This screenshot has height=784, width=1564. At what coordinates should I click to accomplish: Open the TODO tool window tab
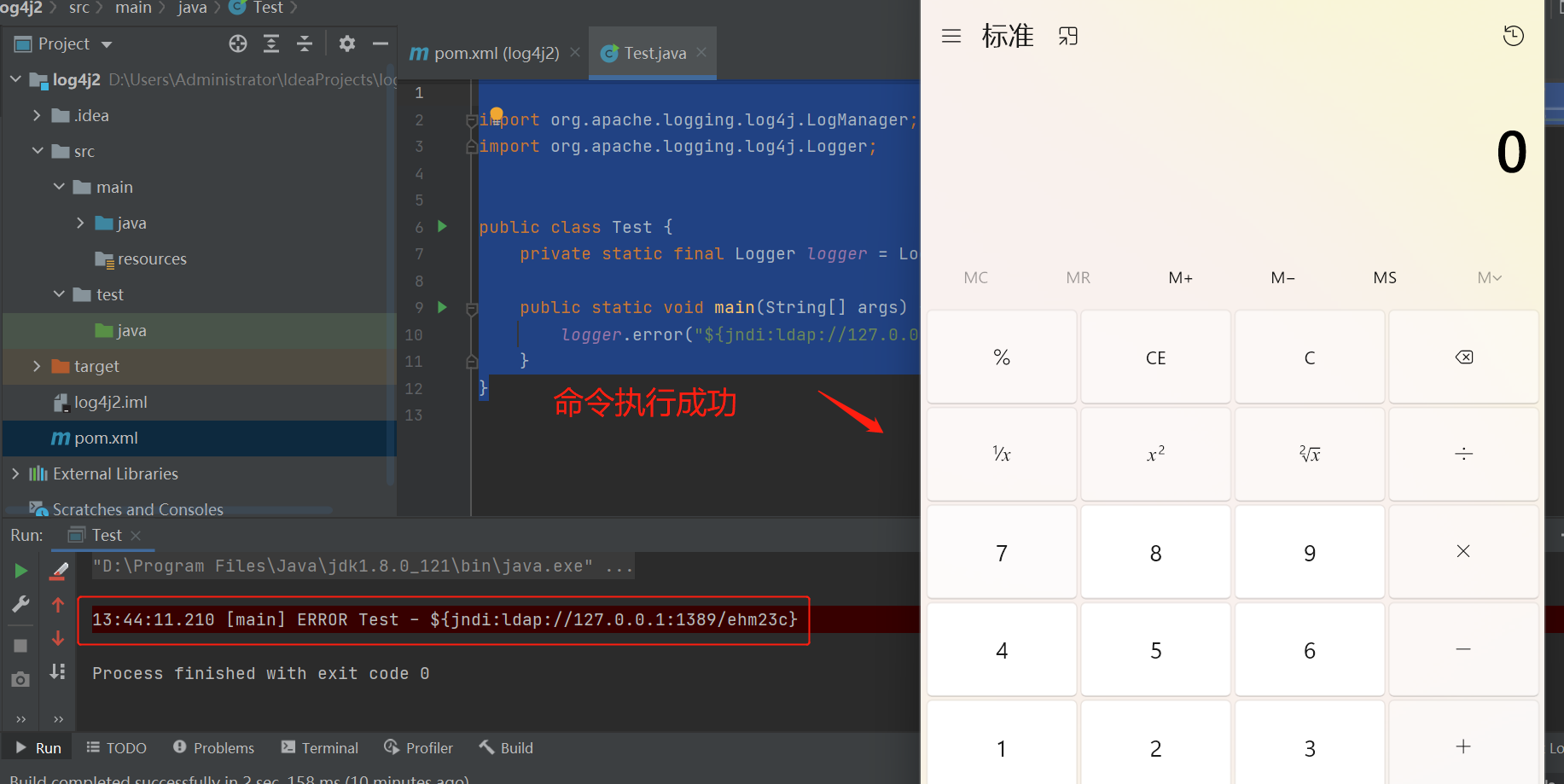coord(117,748)
